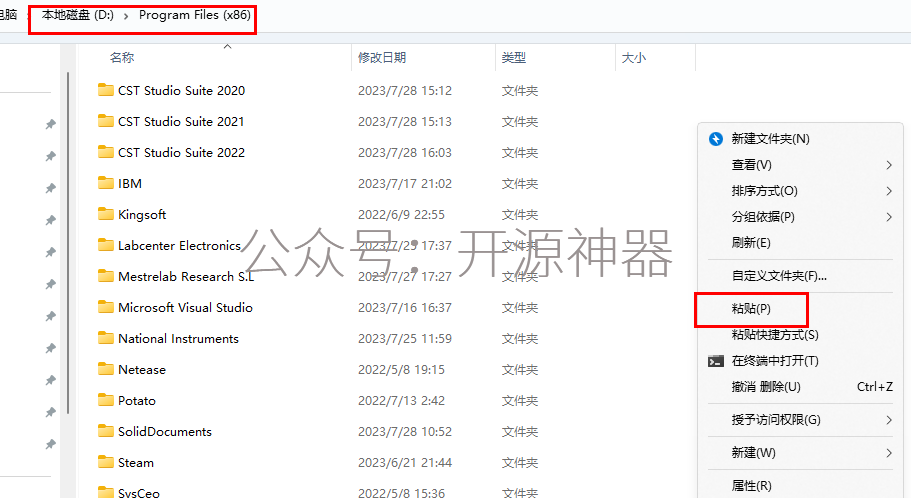Expand the arrow next to 排序方式(O)
The width and height of the screenshot is (911, 498).
point(889,191)
